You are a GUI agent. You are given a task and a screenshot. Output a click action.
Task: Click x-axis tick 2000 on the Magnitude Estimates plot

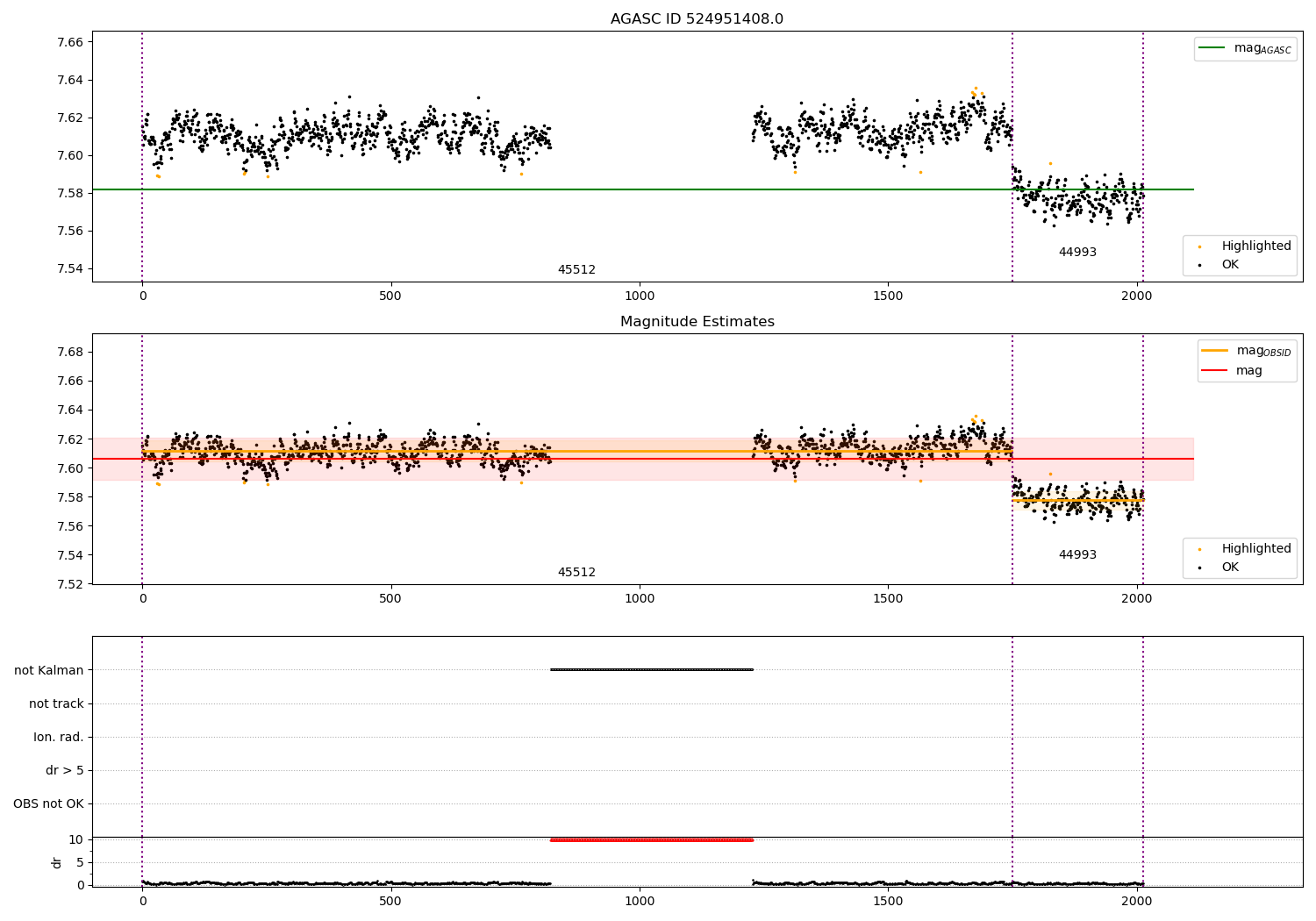1137,599
